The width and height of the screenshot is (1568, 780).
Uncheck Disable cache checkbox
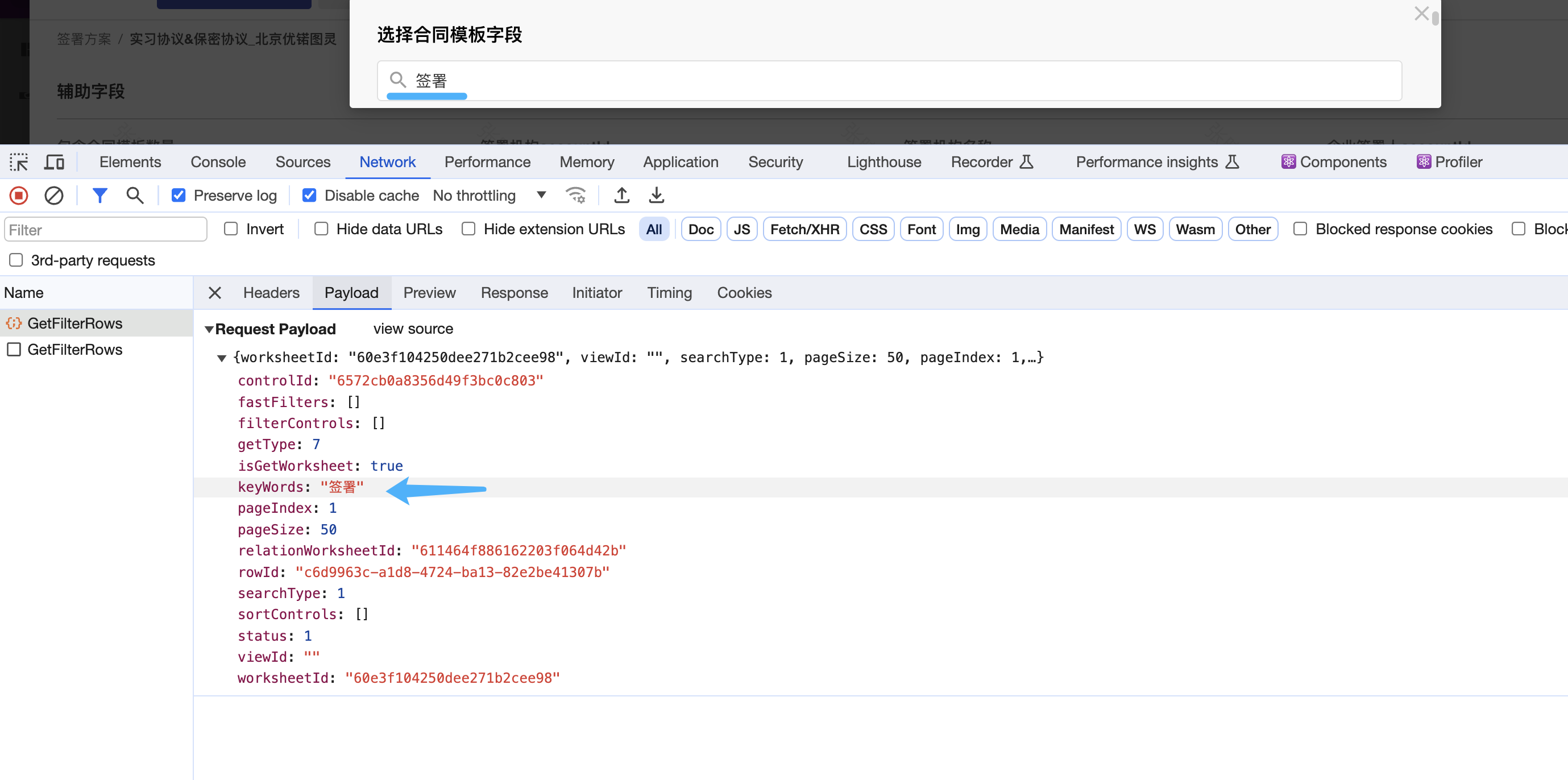[x=309, y=196]
